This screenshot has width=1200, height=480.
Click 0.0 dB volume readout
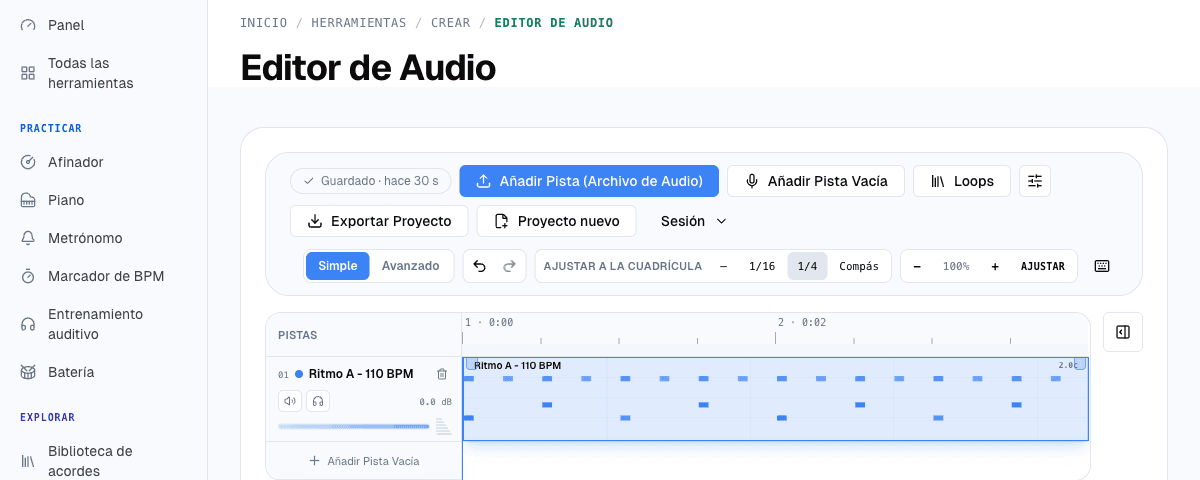[435, 402]
